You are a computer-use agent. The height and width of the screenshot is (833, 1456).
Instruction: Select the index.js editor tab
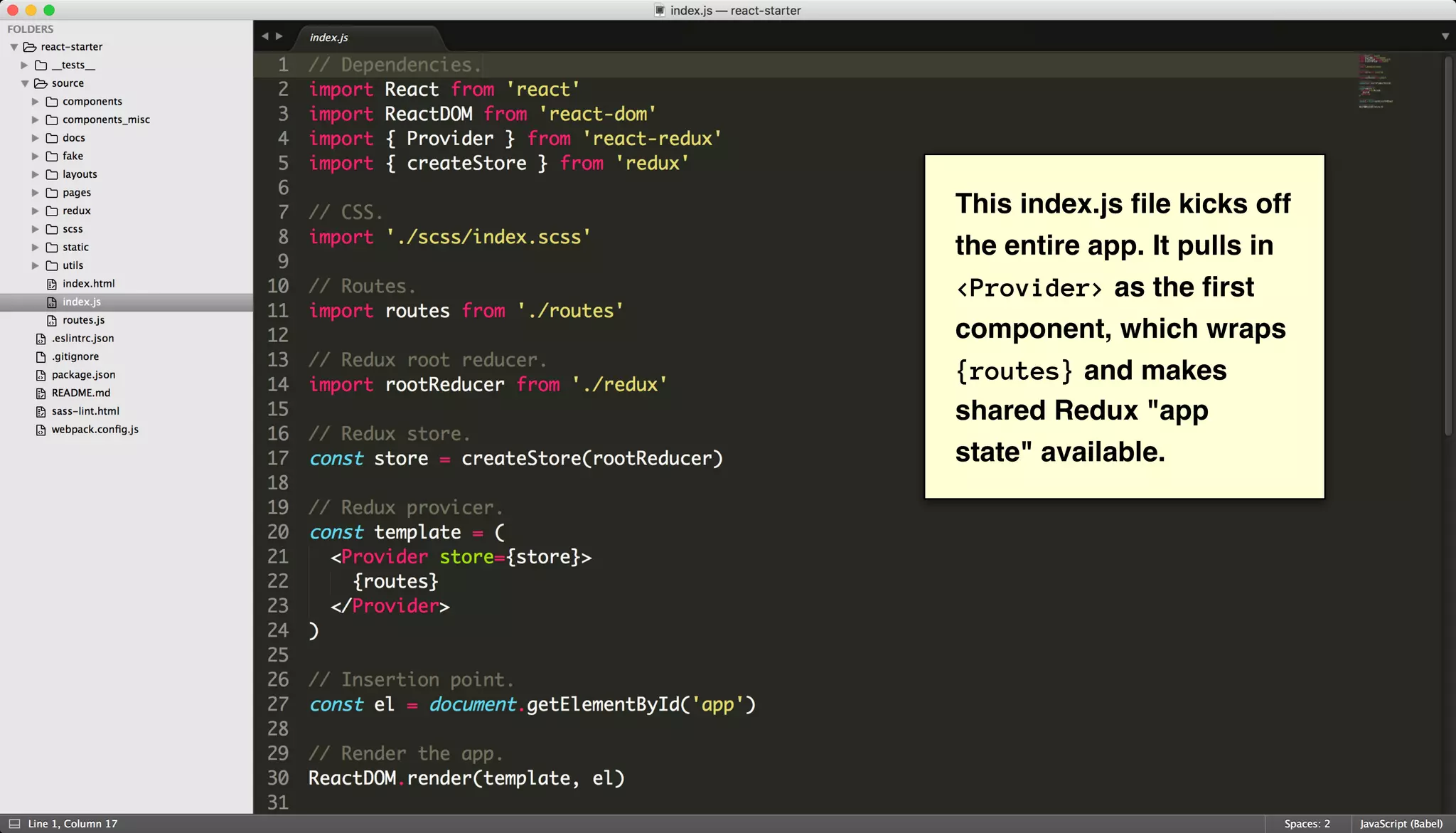coord(368,38)
